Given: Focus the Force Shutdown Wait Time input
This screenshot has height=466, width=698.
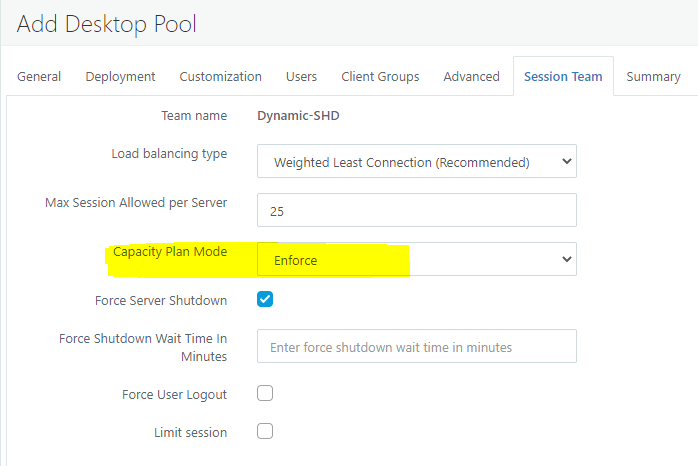Looking at the screenshot, I should click(x=416, y=347).
